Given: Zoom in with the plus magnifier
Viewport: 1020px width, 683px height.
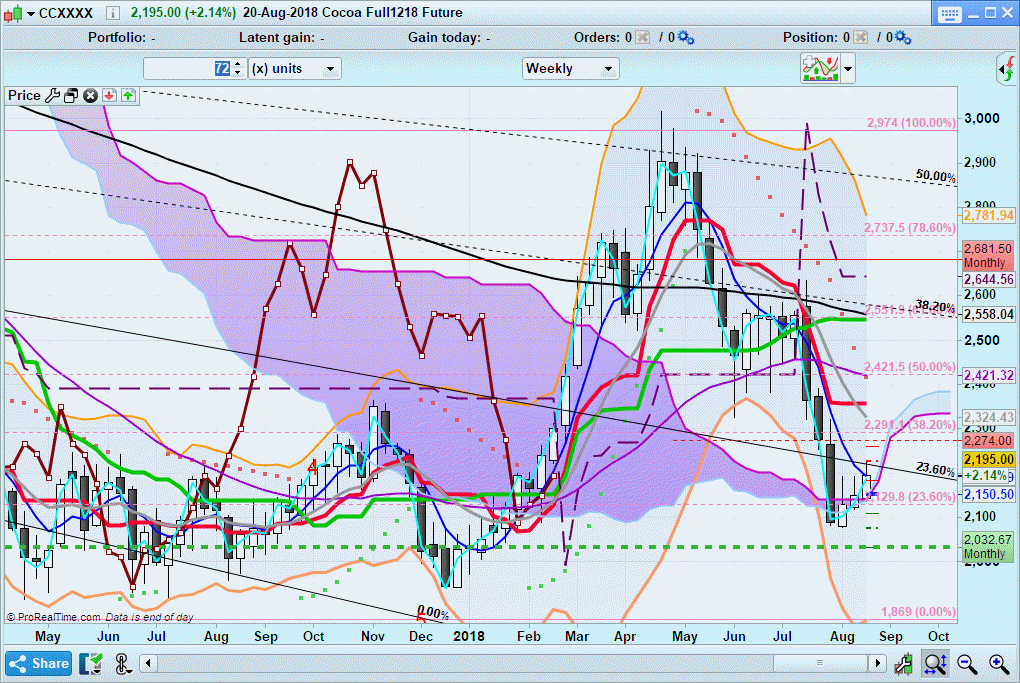Looking at the screenshot, I should coord(999,663).
